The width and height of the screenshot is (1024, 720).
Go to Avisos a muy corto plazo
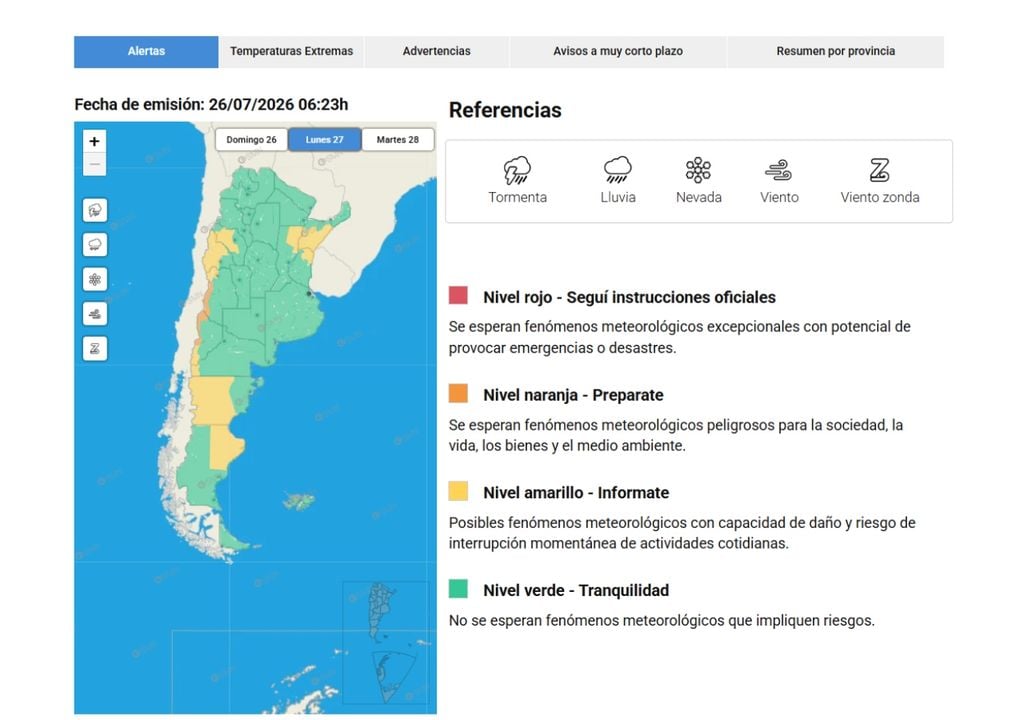coord(618,52)
